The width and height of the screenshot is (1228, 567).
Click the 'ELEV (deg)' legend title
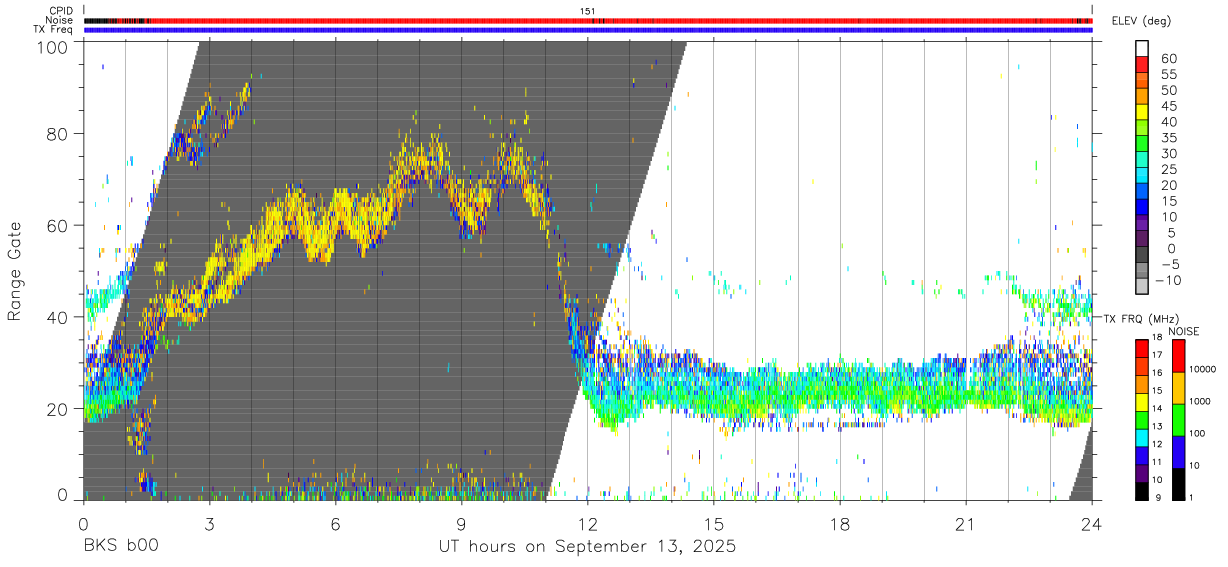point(1141,21)
